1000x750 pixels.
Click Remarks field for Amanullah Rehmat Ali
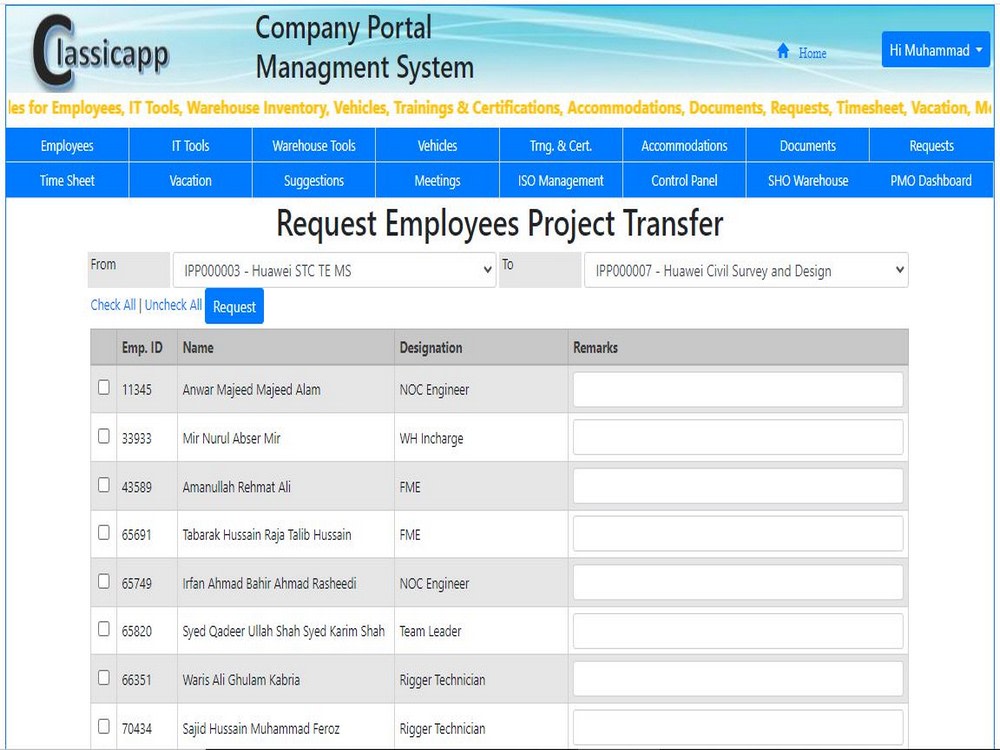pyautogui.click(x=738, y=486)
